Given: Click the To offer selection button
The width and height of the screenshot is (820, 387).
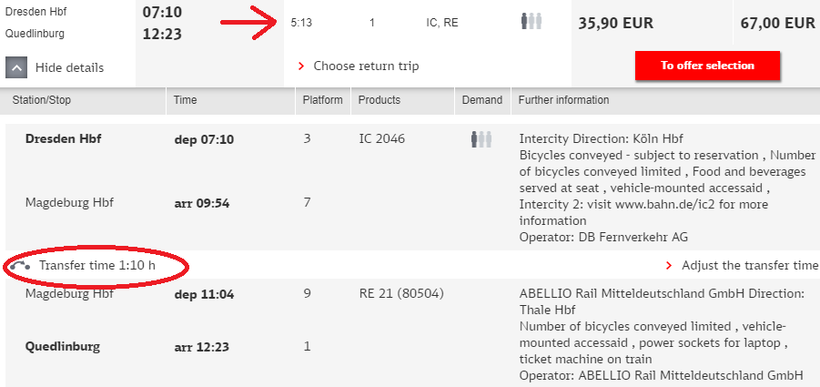Looking at the screenshot, I should [707, 66].
